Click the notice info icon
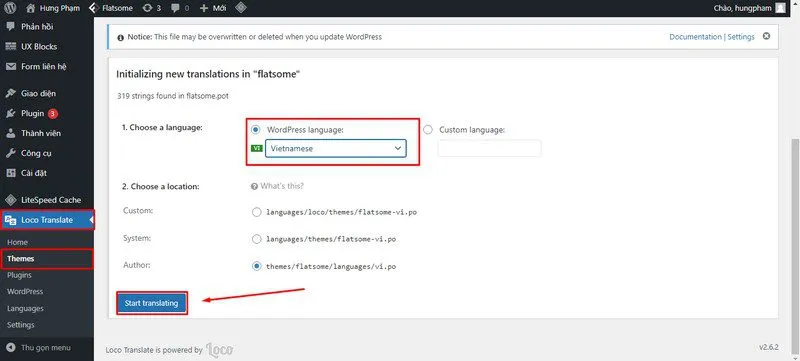Viewport: 800px width, 361px height. pos(120,37)
